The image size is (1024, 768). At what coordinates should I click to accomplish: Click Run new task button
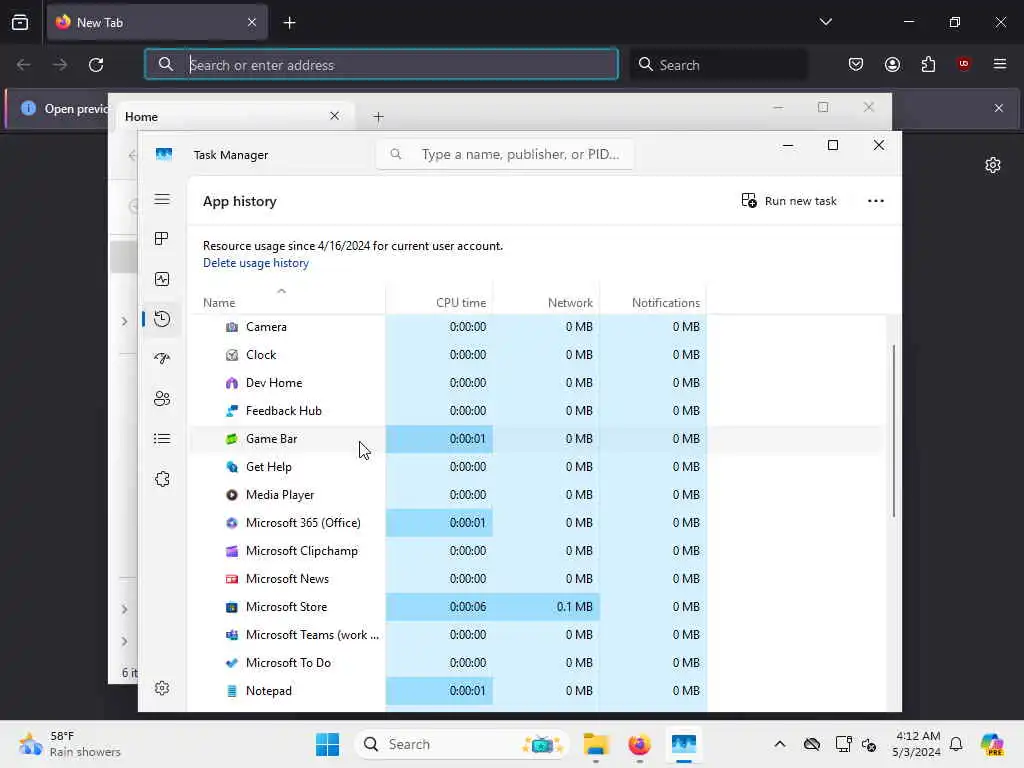pyautogui.click(x=789, y=200)
